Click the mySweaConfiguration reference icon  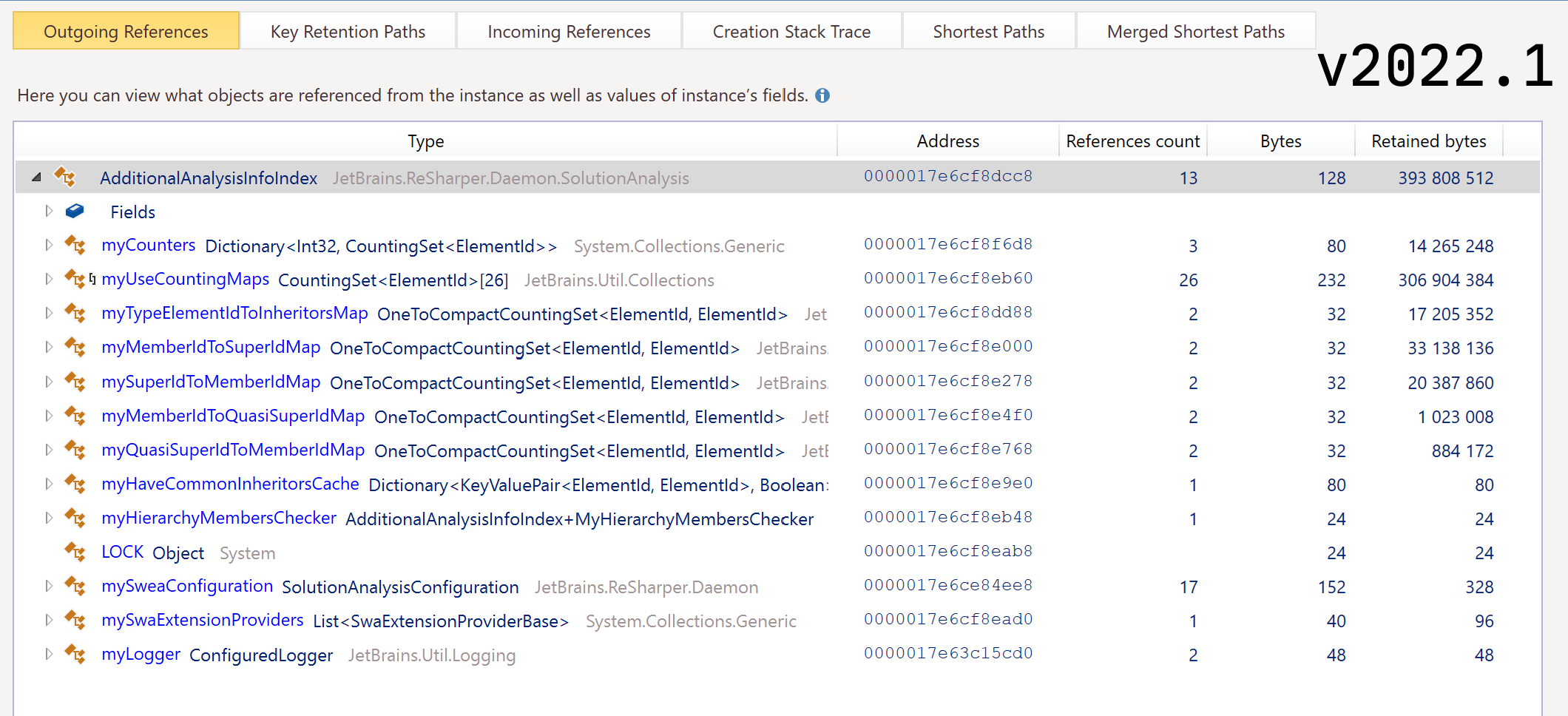[75, 586]
